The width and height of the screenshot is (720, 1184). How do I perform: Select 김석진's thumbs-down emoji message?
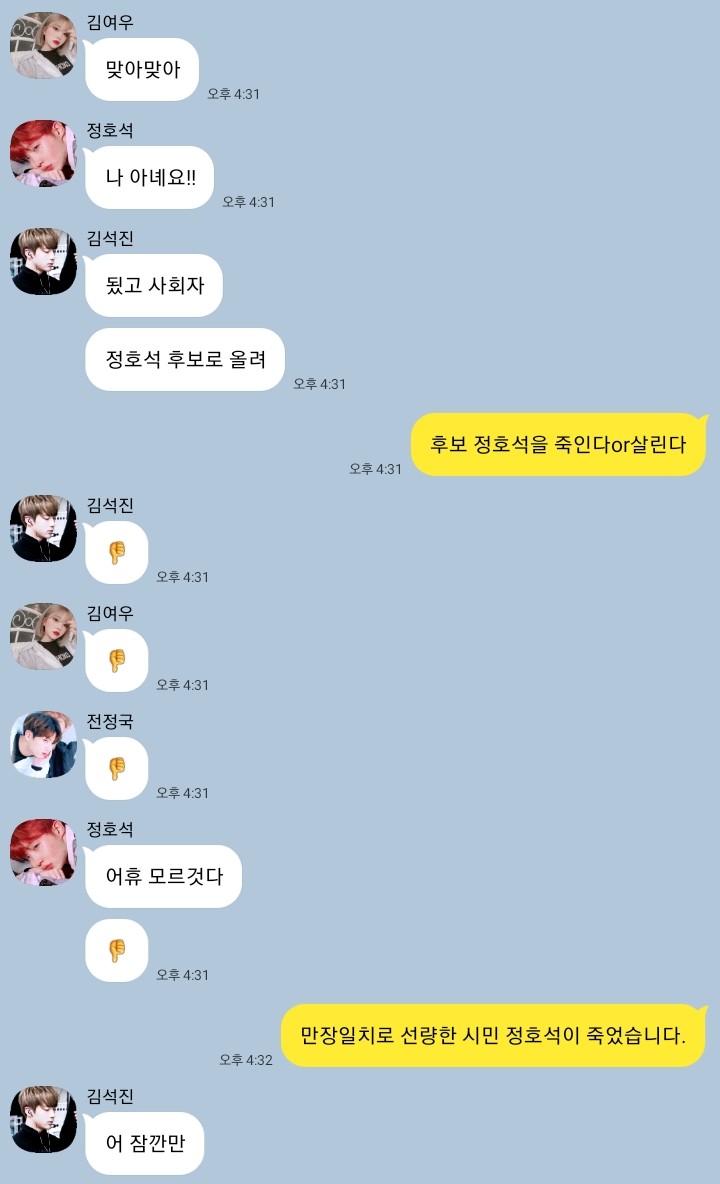(116, 553)
